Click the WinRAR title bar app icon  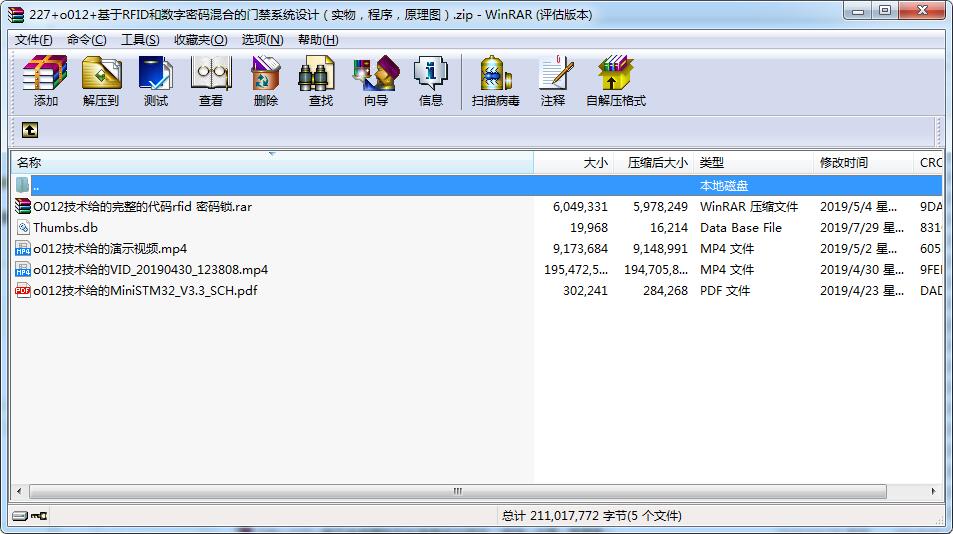pos(16,14)
